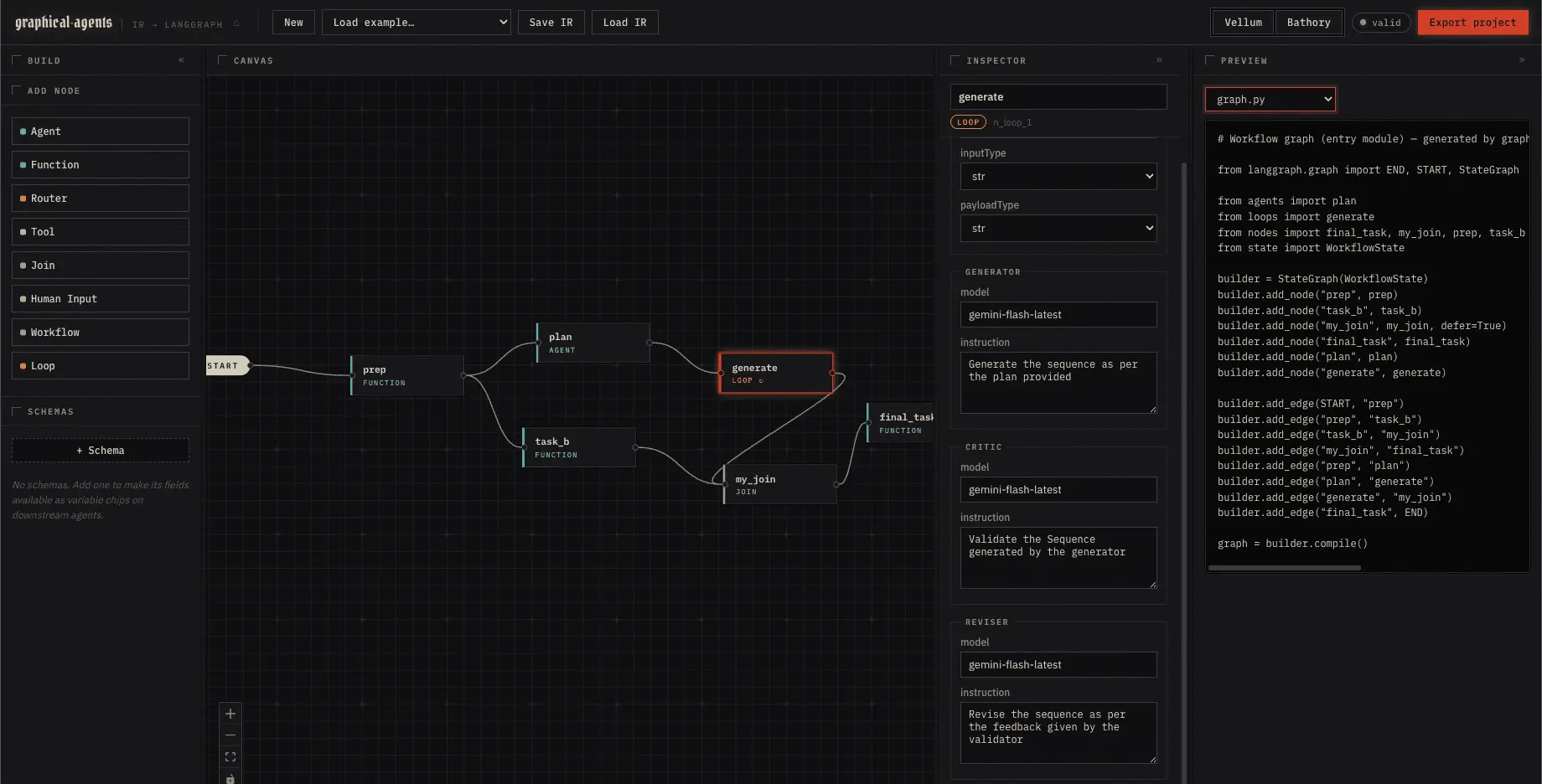Add a Loop node from the palette
This screenshot has height=784, width=1542.
coord(101,366)
